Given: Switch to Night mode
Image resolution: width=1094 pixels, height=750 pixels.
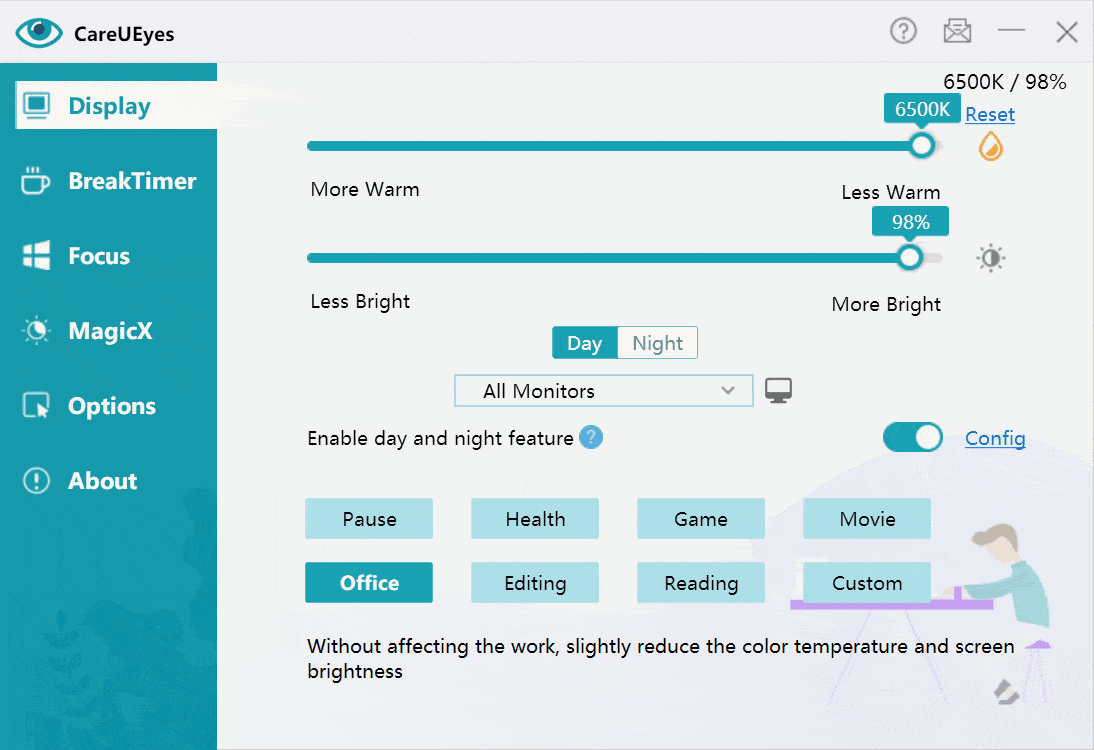Looking at the screenshot, I should tap(657, 343).
